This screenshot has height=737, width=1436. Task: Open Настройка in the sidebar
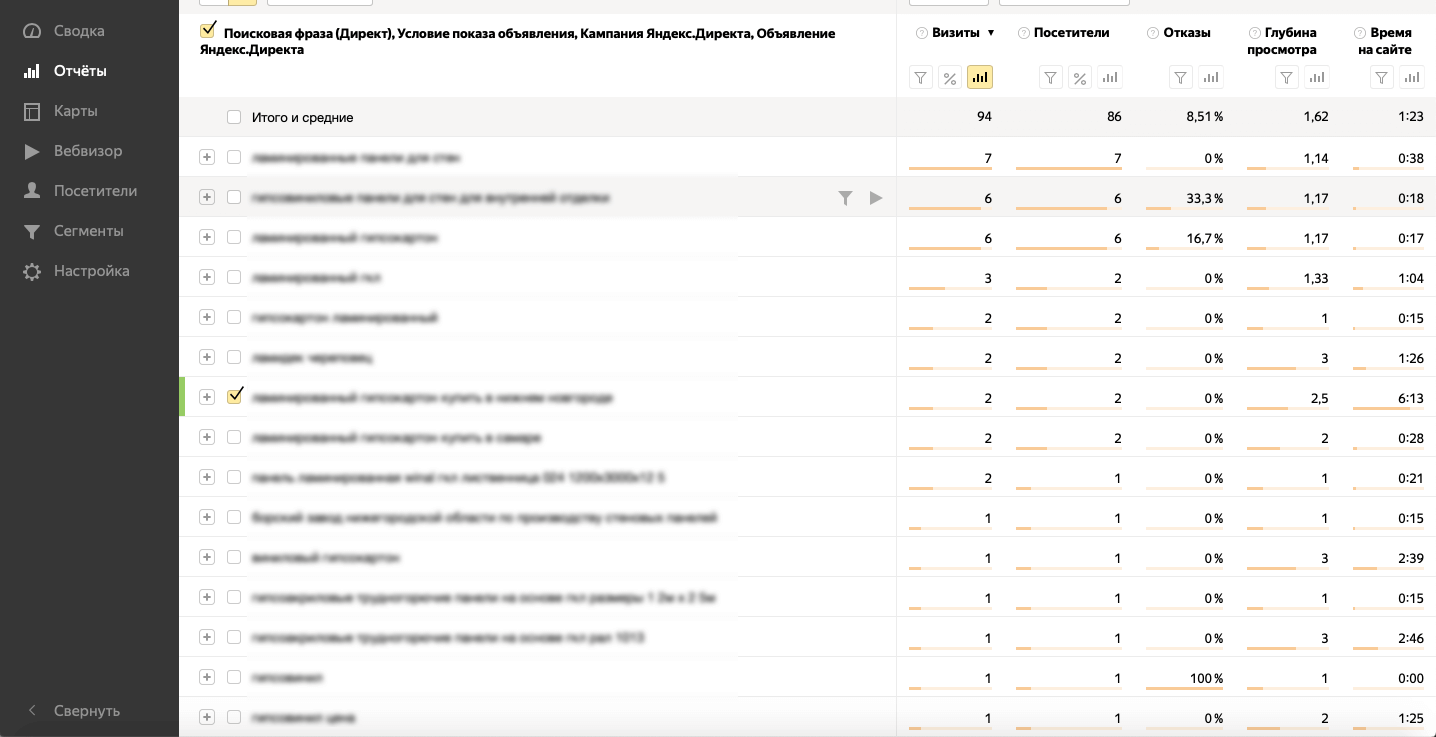coord(91,271)
